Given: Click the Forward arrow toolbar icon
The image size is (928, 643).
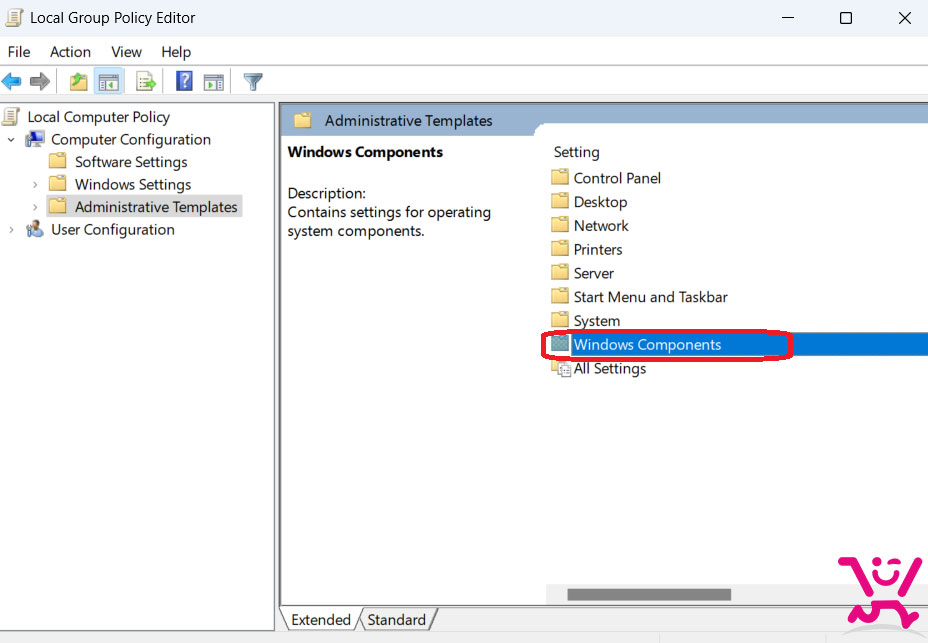Looking at the screenshot, I should (x=40, y=81).
